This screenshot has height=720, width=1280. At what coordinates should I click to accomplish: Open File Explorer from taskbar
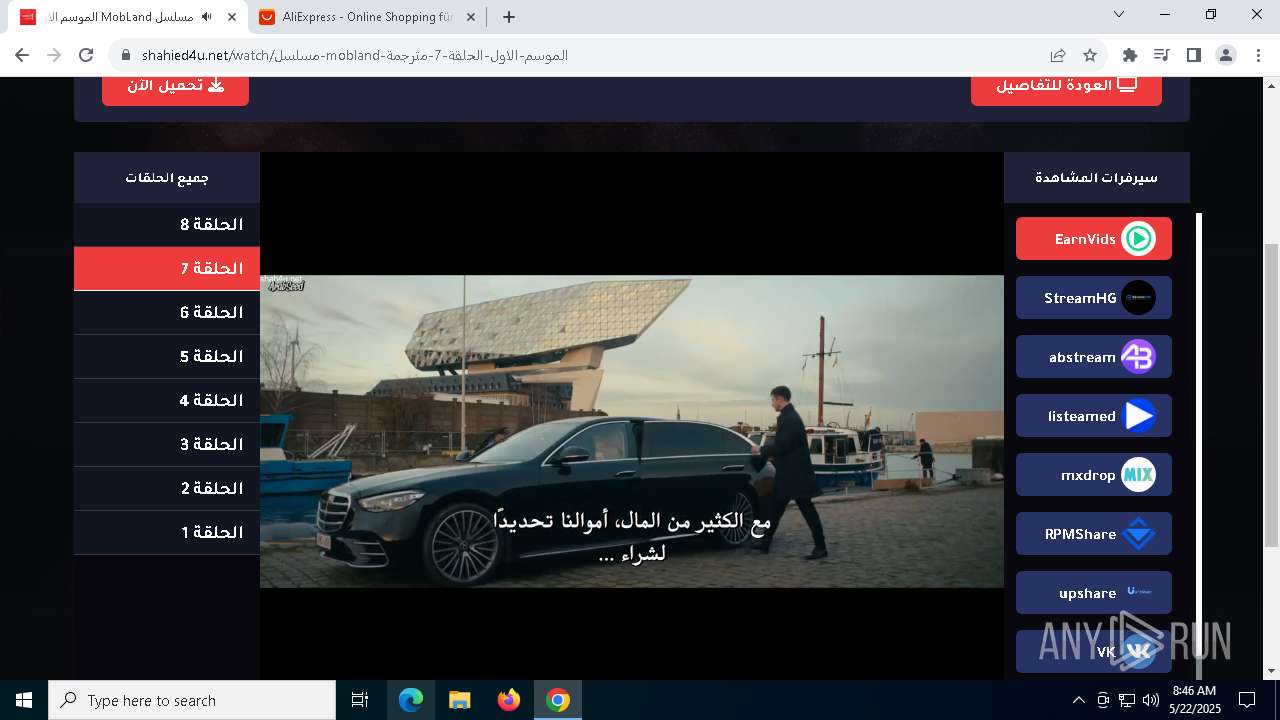(x=460, y=700)
